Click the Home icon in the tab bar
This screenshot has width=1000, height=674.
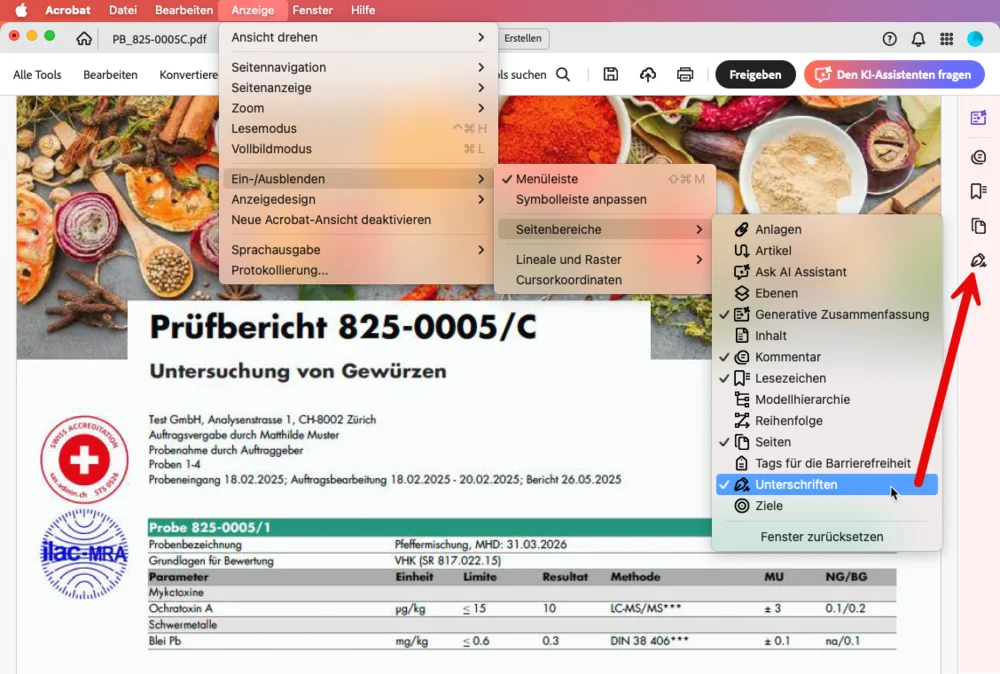pyautogui.click(x=84, y=39)
